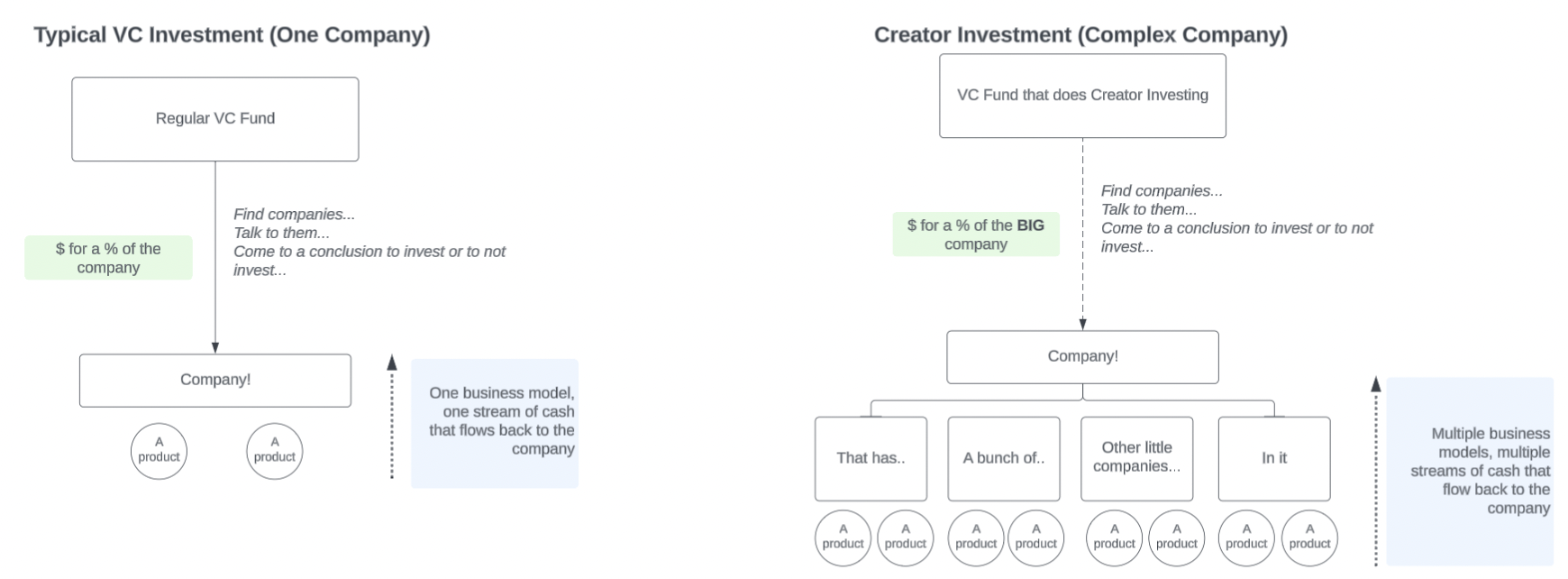1568x579 pixels.
Task: Click the first product circle under 'That has..'
Action: point(843,538)
